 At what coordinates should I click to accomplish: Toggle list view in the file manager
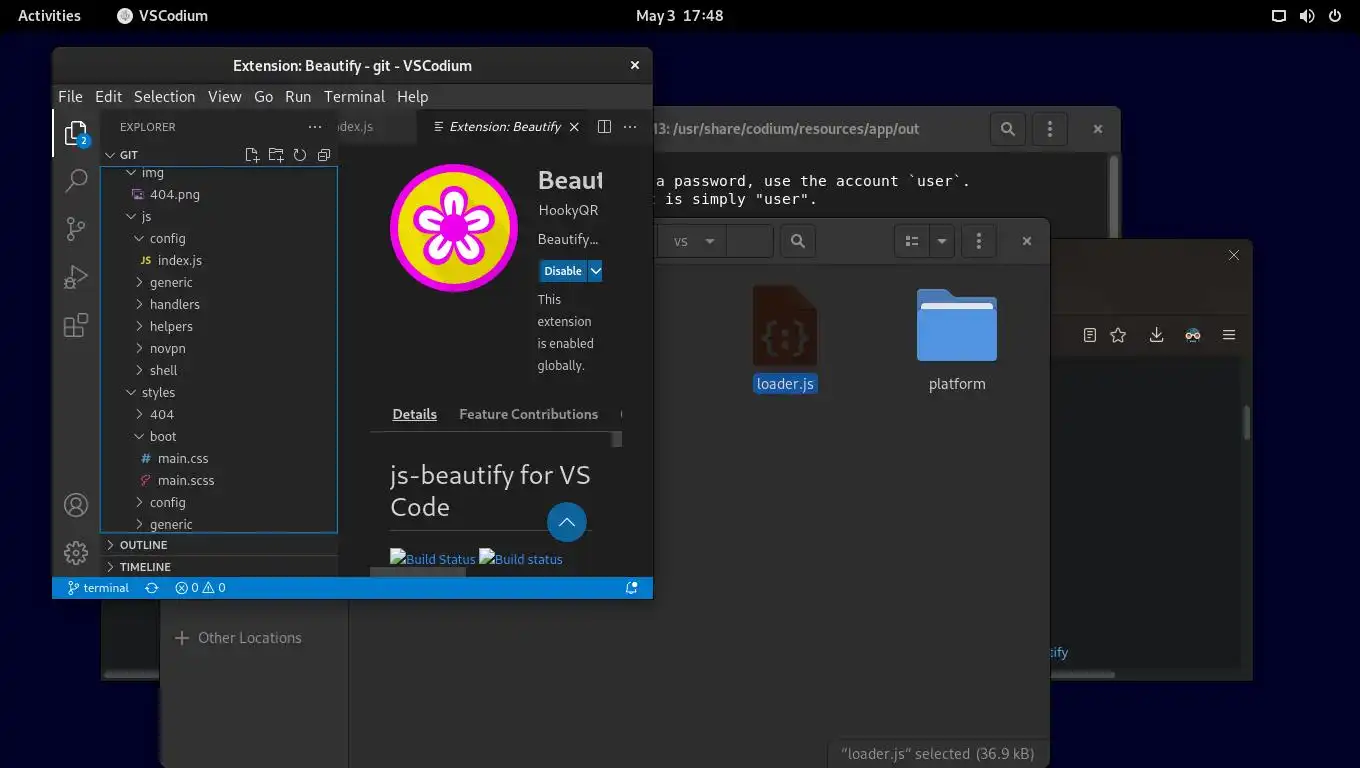coord(912,241)
